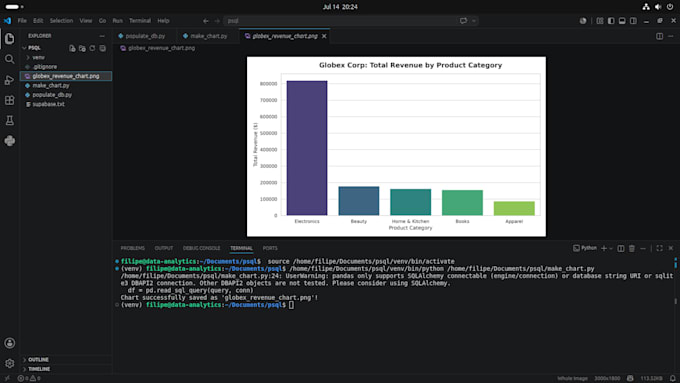Toggle bottom panel visibility
Viewport: 680px width, 383px height.
pyautogui.click(x=622, y=21)
